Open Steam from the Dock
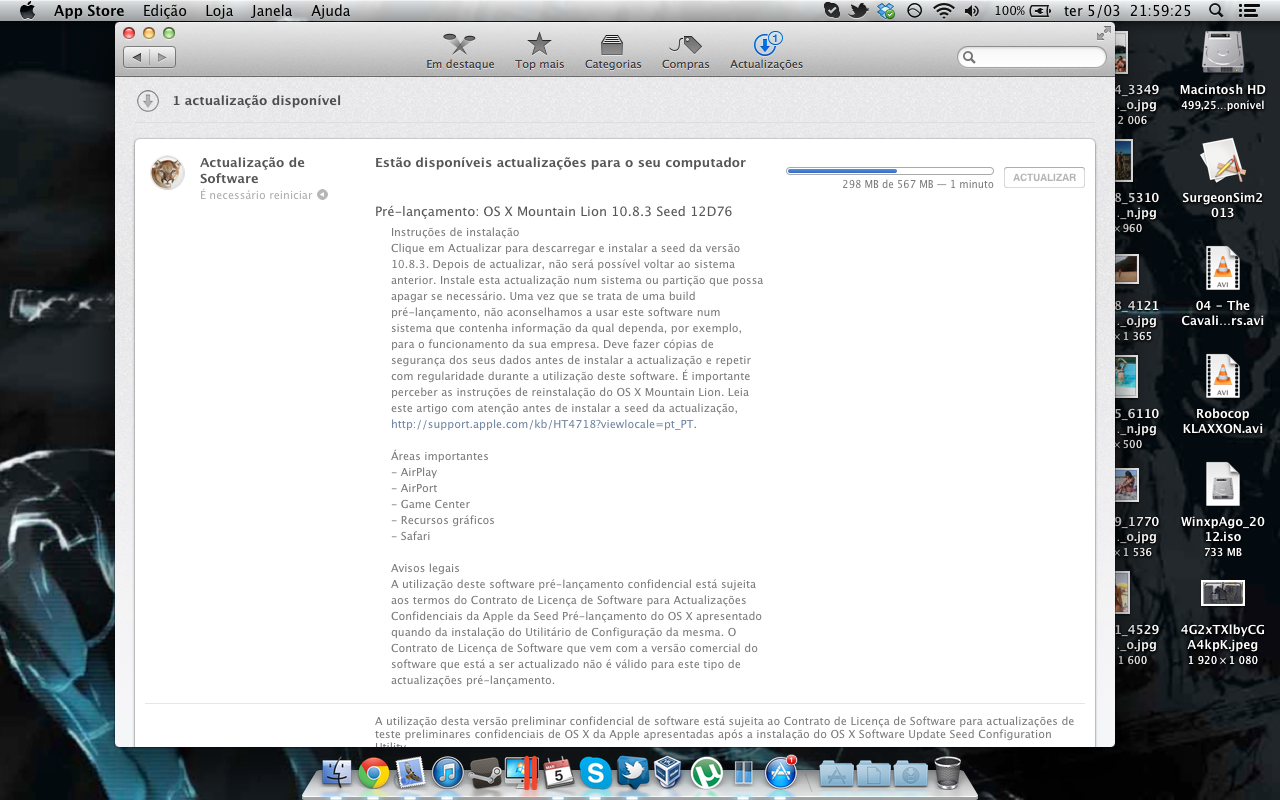1280x800 pixels. tap(485, 773)
